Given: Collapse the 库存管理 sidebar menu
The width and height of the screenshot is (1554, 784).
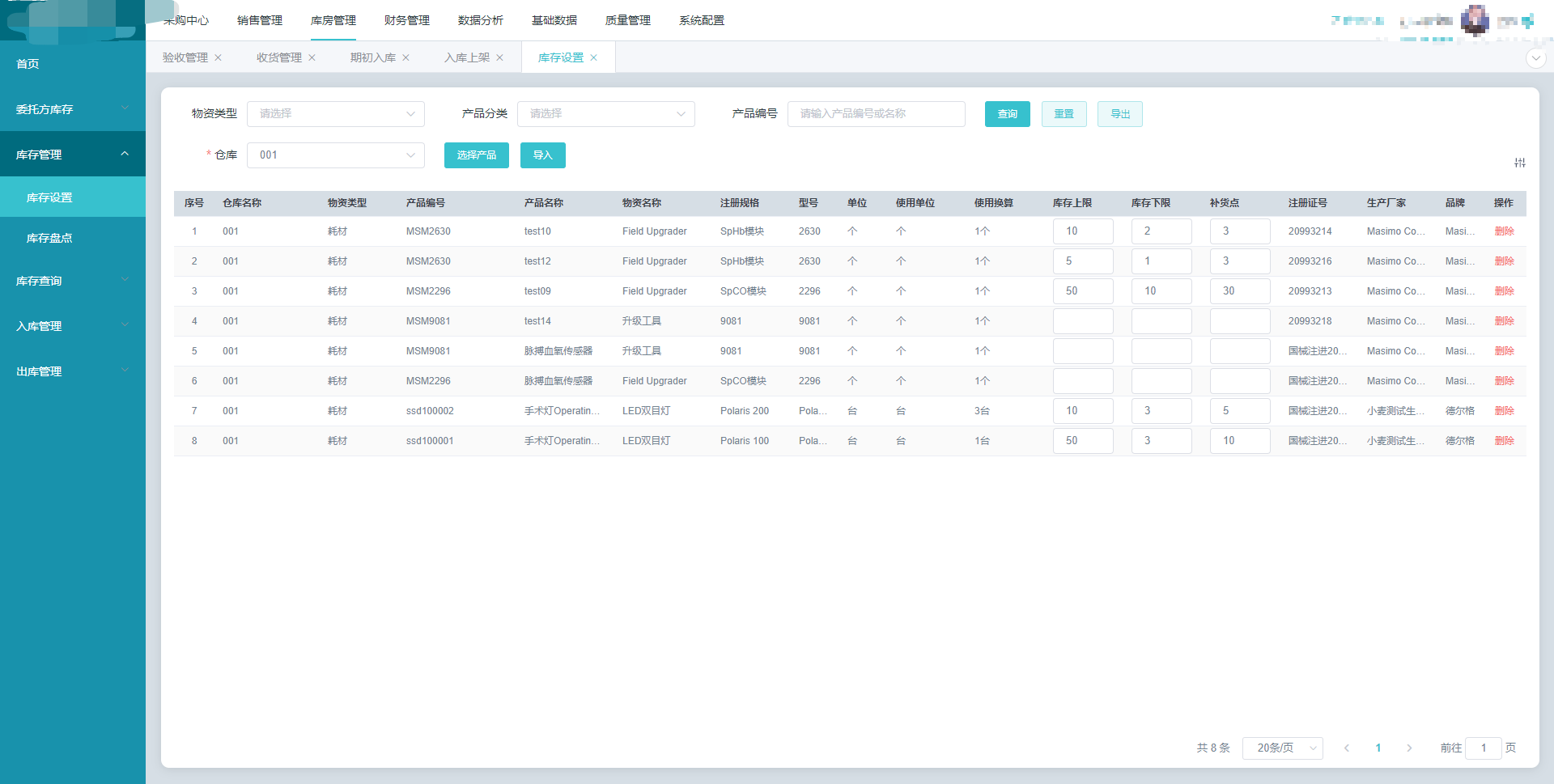Looking at the screenshot, I should click(73, 155).
